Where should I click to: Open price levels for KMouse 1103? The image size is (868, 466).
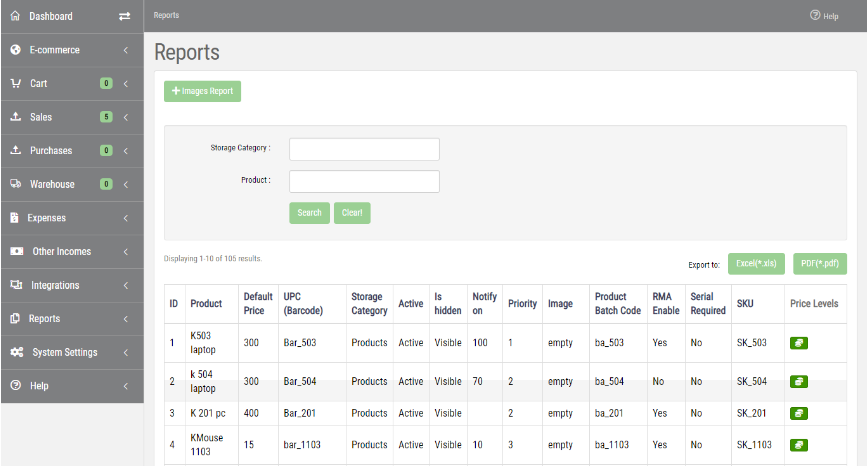click(x=799, y=445)
